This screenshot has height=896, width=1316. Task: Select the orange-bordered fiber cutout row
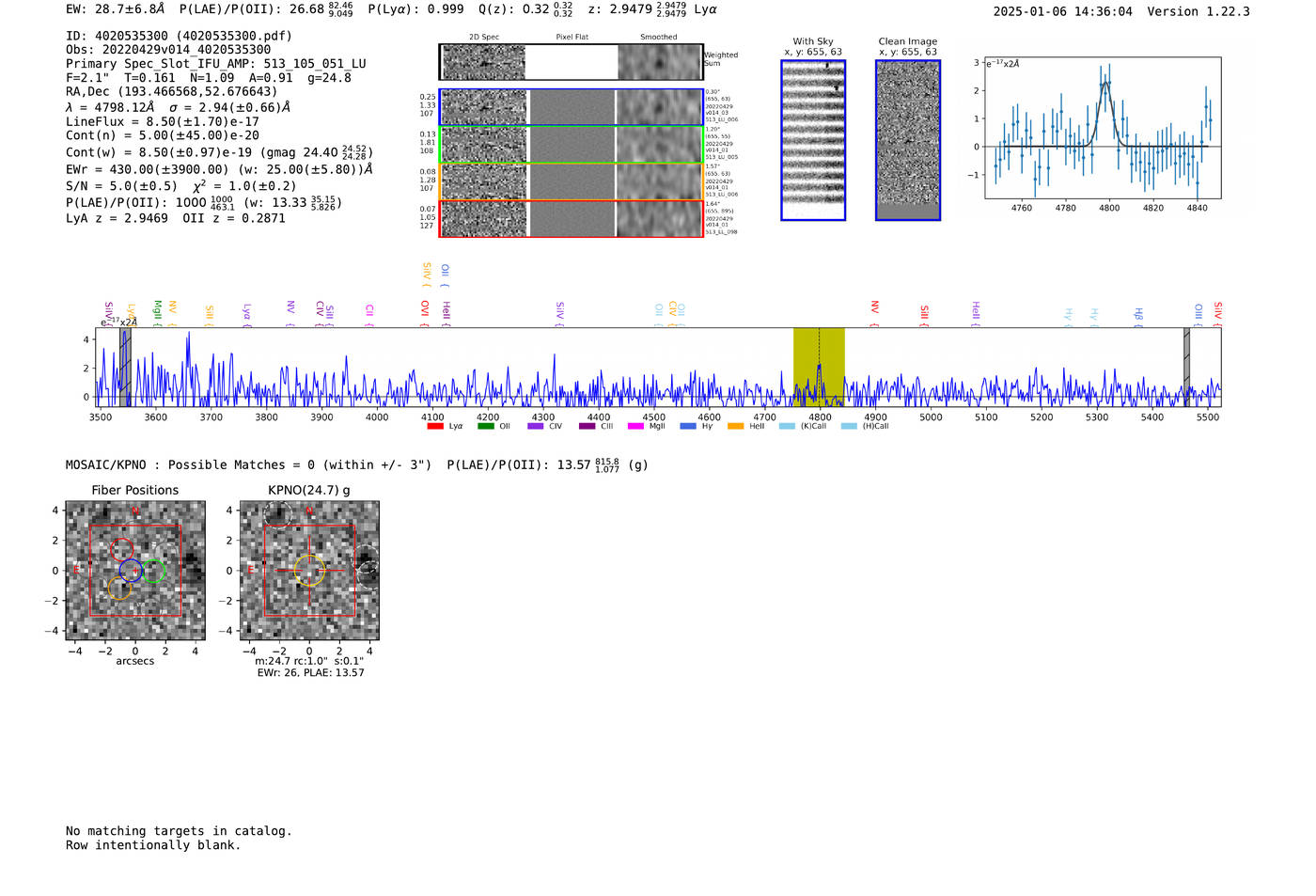click(x=572, y=181)
